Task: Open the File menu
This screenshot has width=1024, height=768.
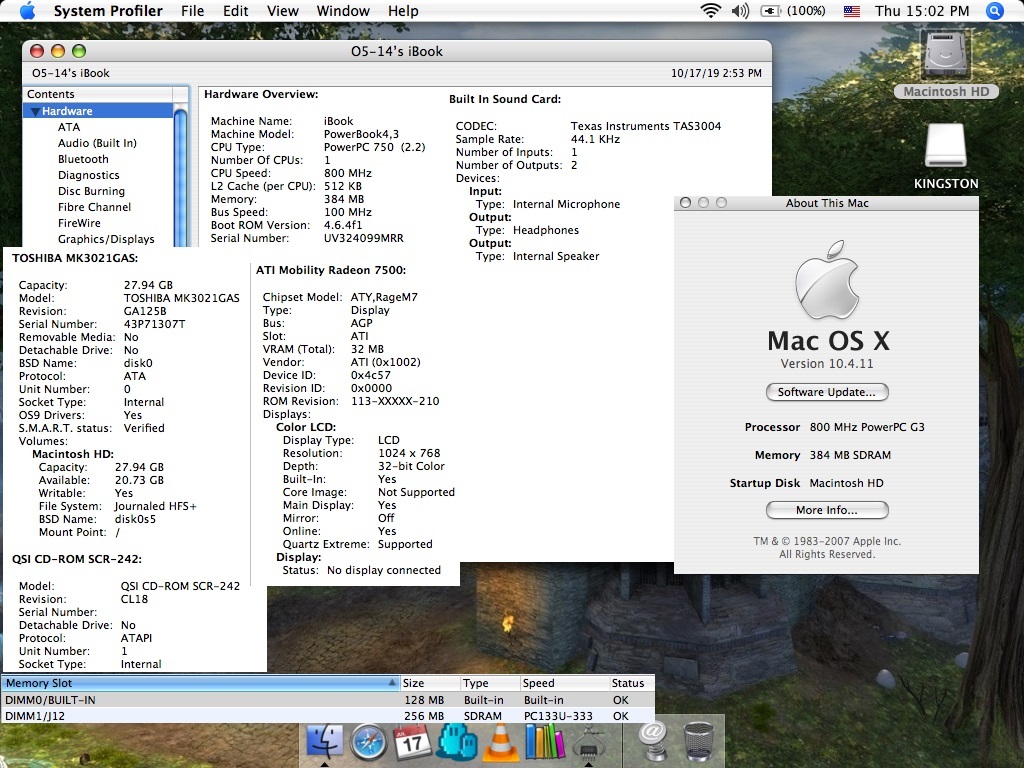Action: pos(193,11)
